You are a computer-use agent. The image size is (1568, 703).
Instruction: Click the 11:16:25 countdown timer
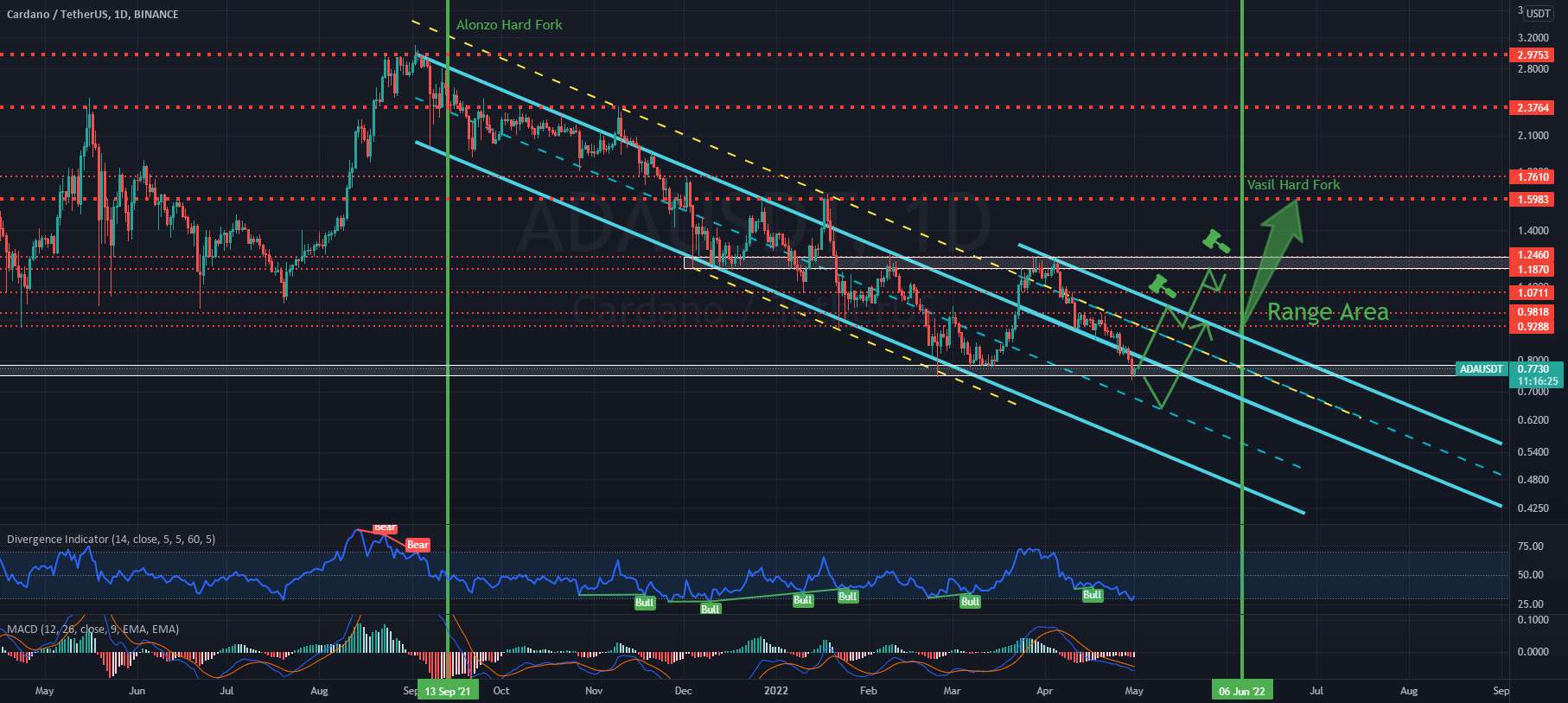(x=1537, y=381)
